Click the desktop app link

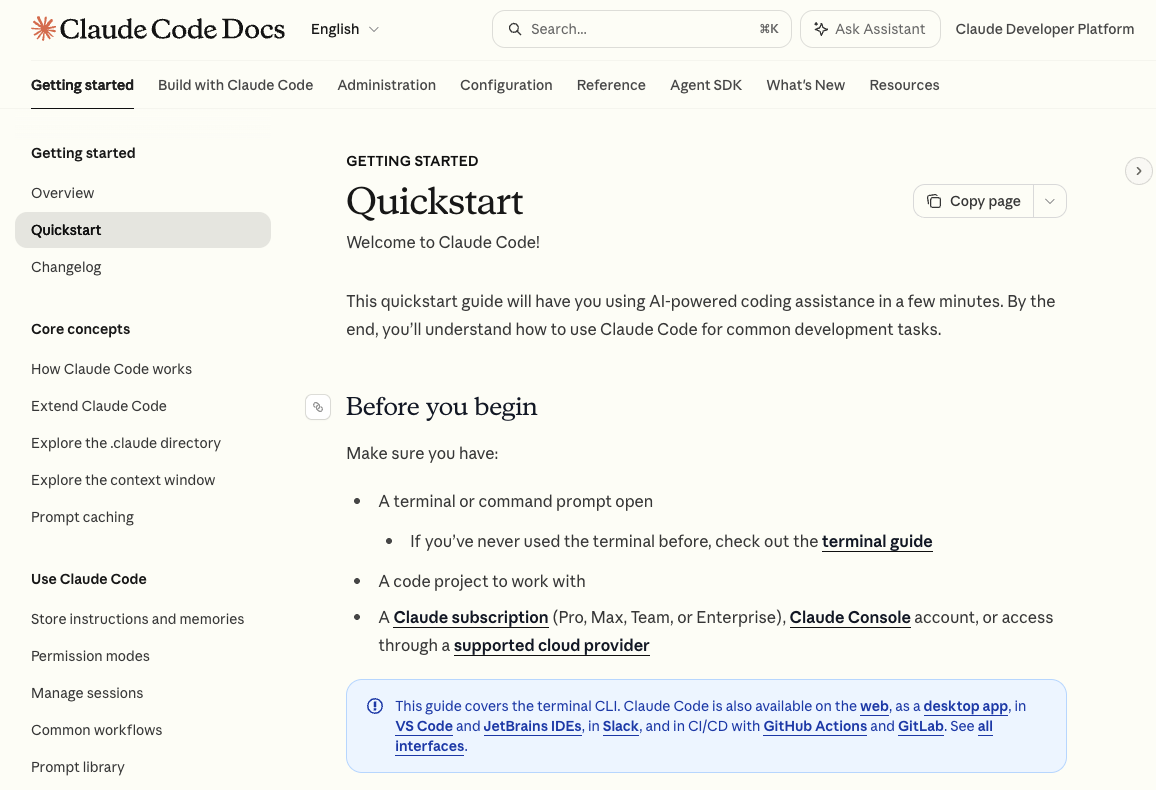[x=966, y=706]
